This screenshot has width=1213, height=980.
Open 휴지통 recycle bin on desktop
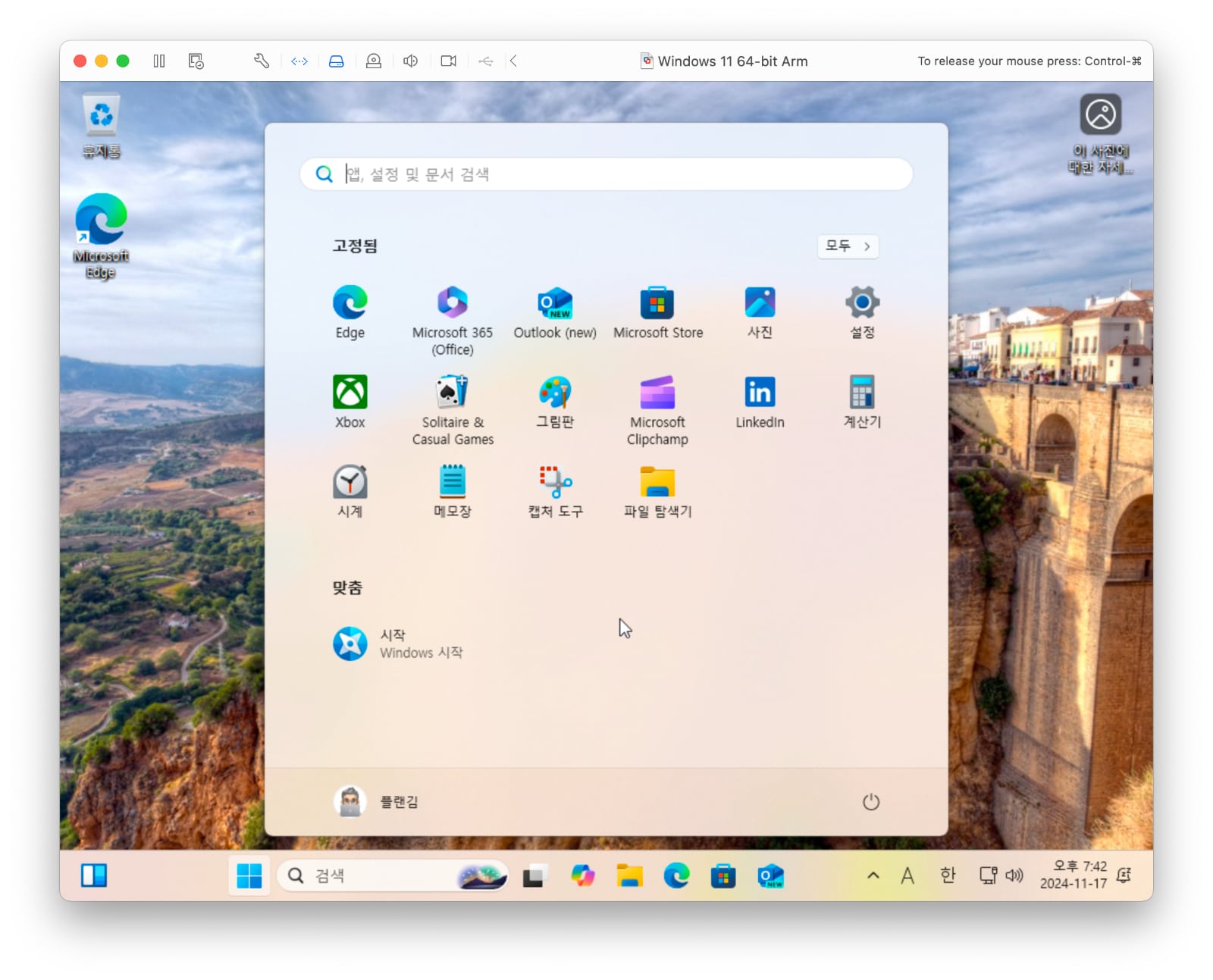pos(102,127)
